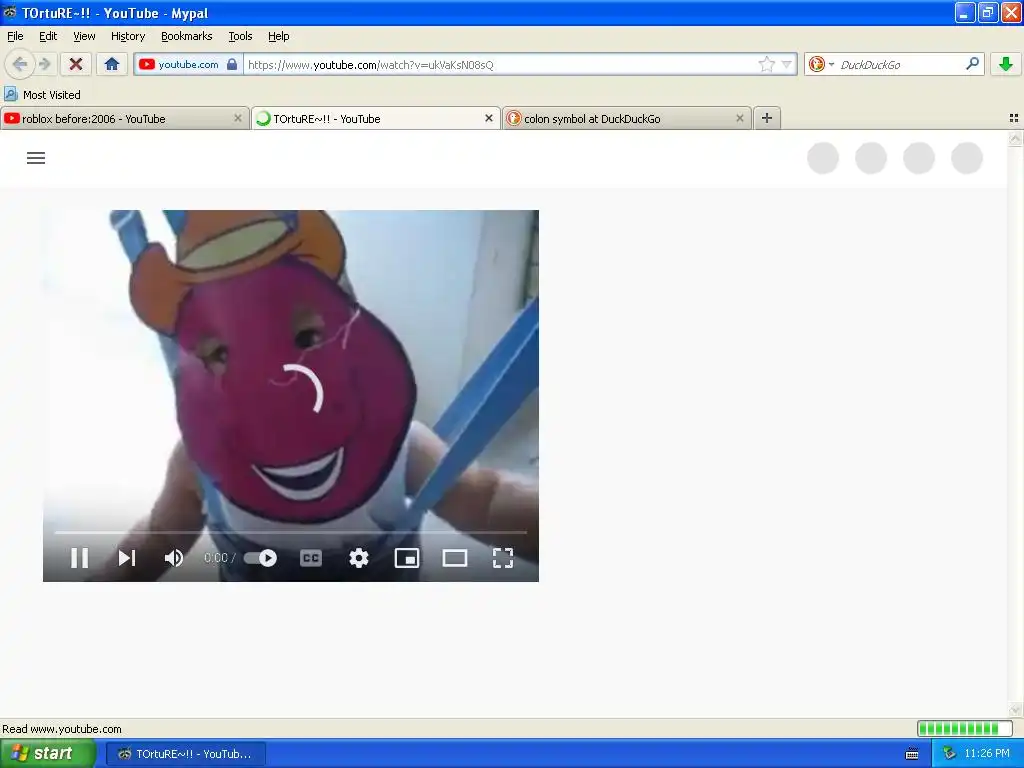This screenshot has height=768, width=1024.
Task: Click system tray network icon
Action: click(949, 754)
